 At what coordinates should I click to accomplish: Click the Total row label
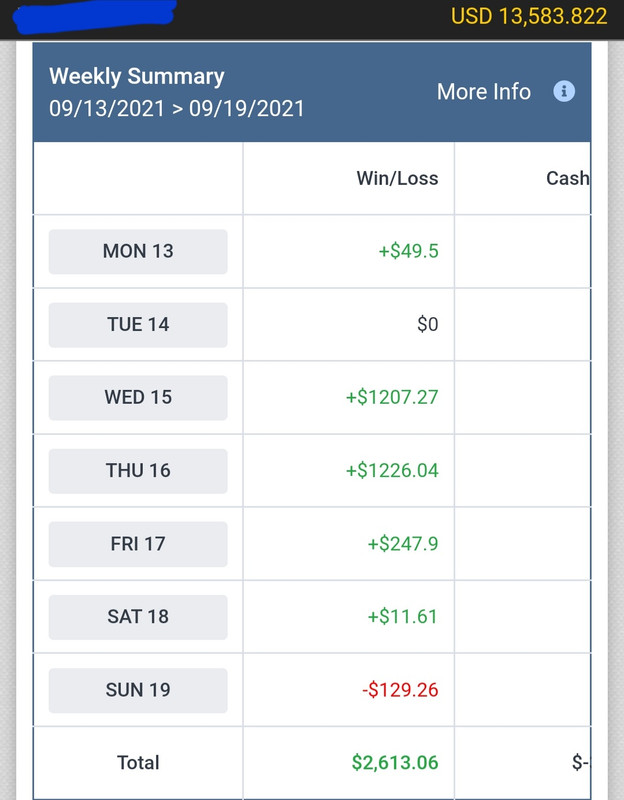138,763
